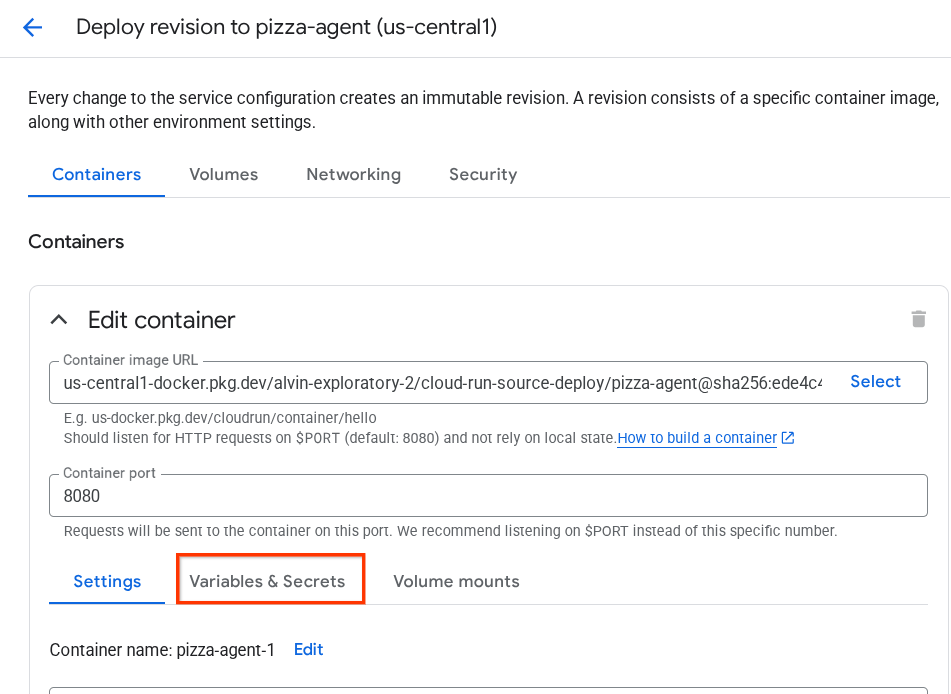Click the 'Container name: pizza-agent-1' text
Screen dimensions: 951x694
tap(161, 650)
